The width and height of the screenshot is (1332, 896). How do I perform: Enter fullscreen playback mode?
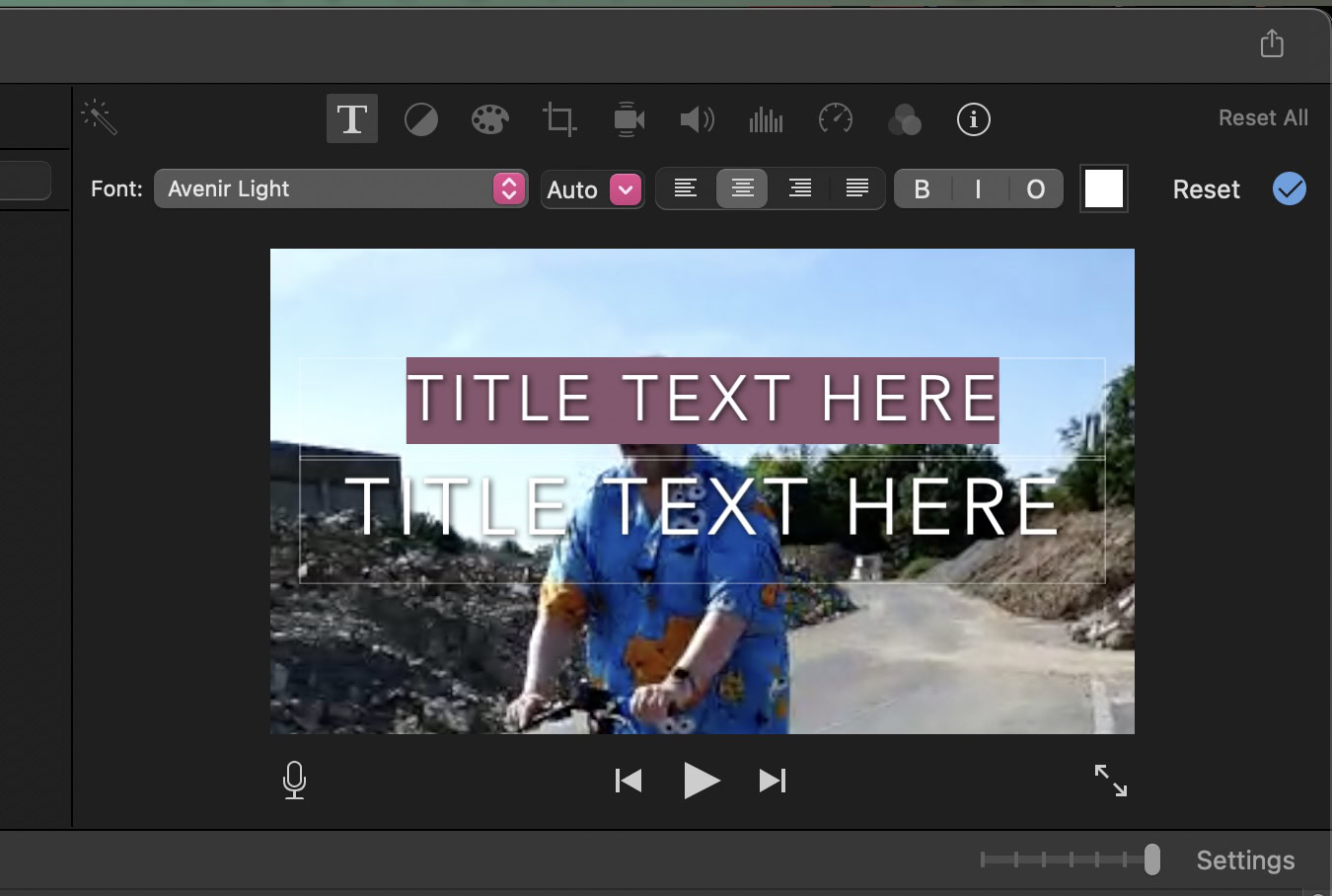coord(1111,780)
